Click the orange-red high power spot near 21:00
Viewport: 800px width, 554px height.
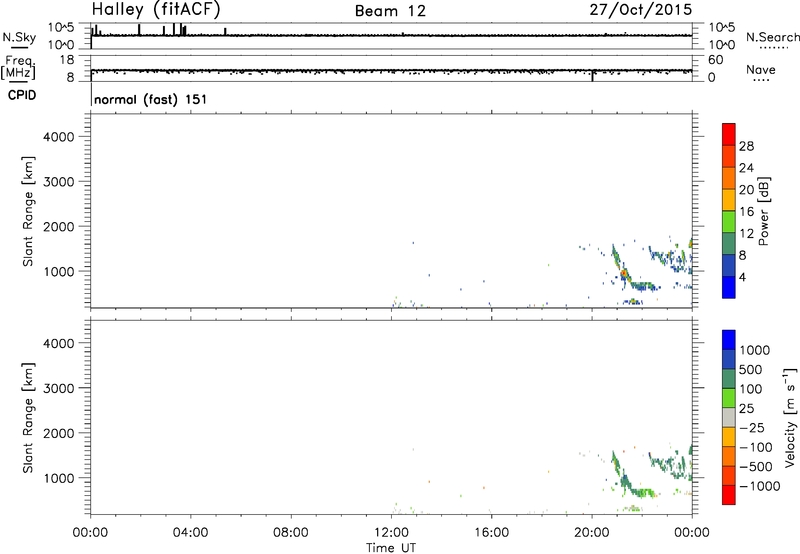tap(623, 274)
